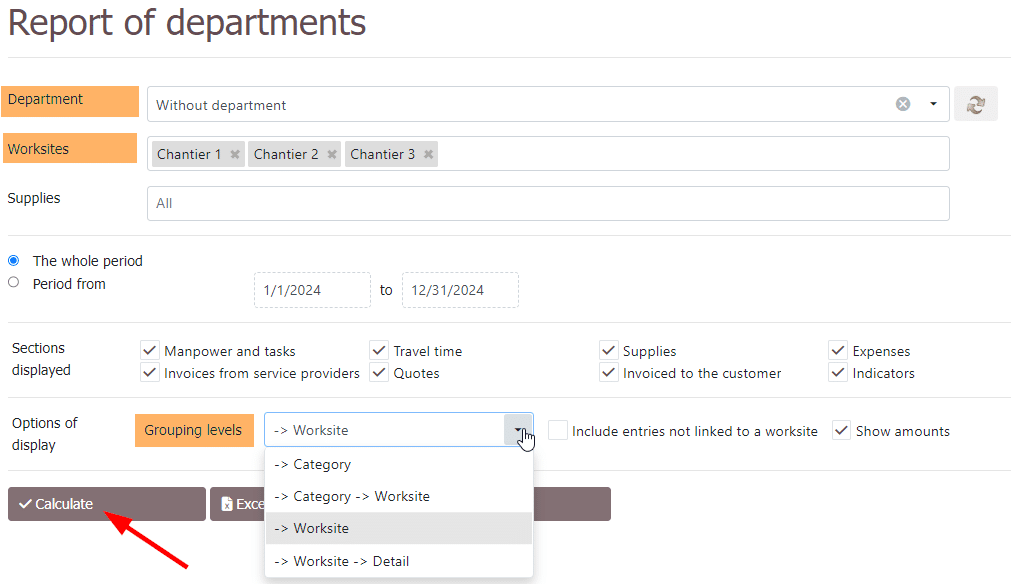
Task: Remove Chantier 2 worksite tag
Action: coord(332,154)
